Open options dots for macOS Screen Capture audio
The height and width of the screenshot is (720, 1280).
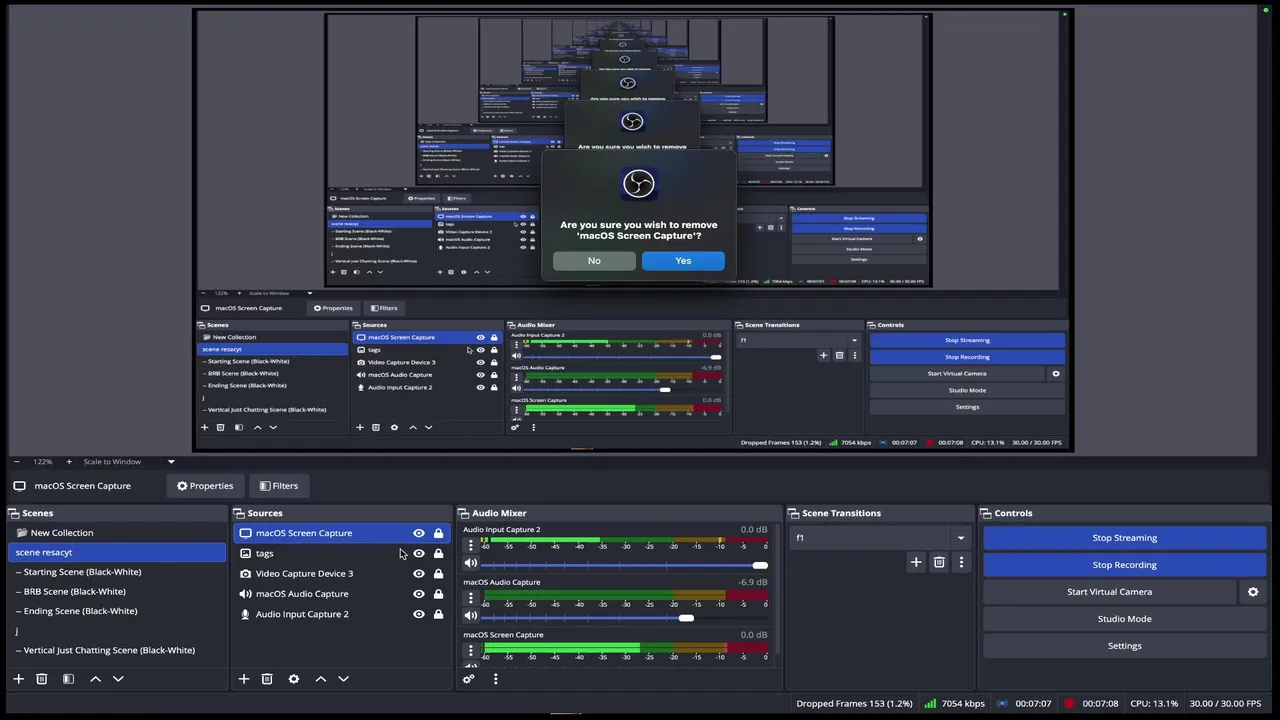[470, 651]
